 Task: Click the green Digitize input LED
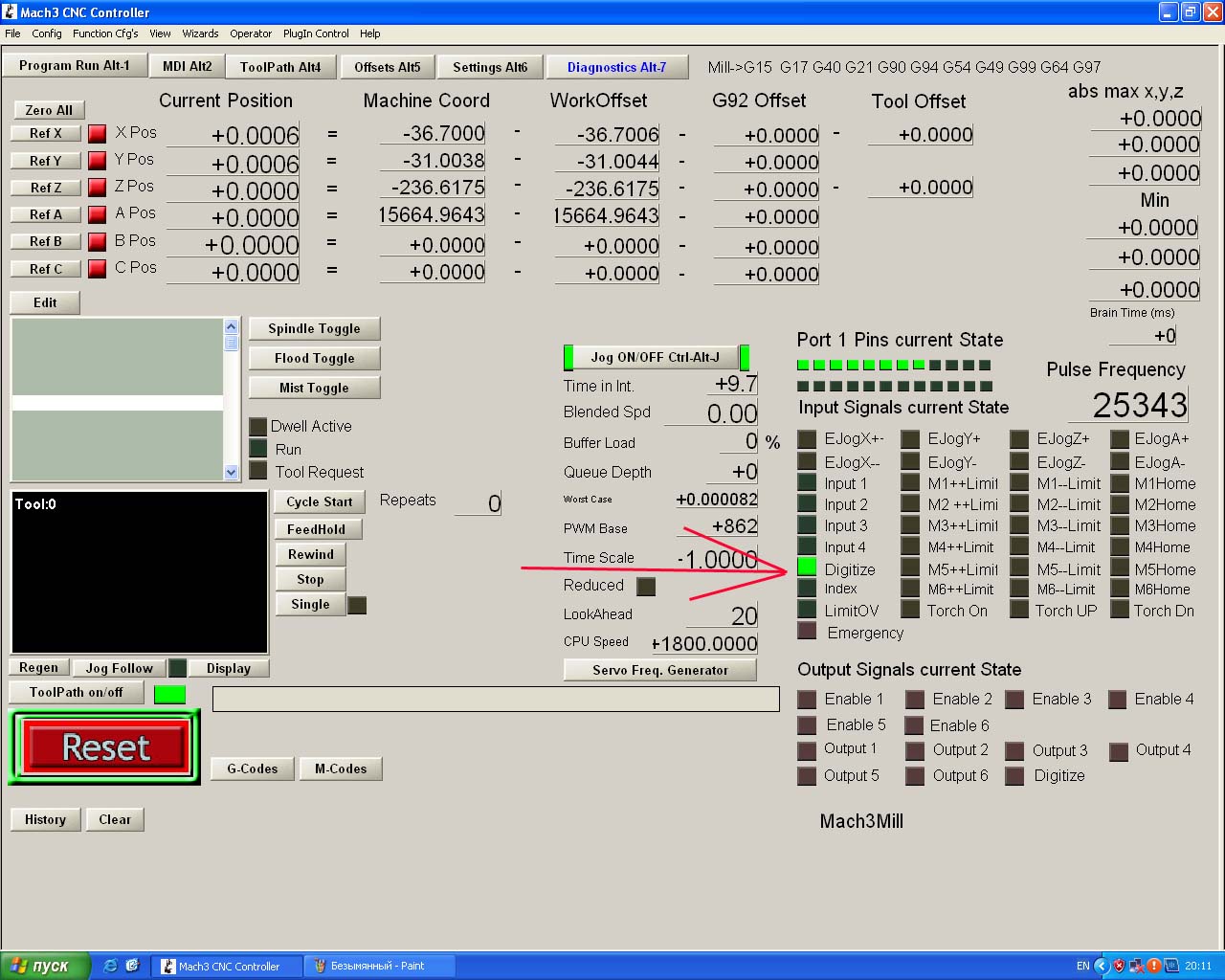807,568
